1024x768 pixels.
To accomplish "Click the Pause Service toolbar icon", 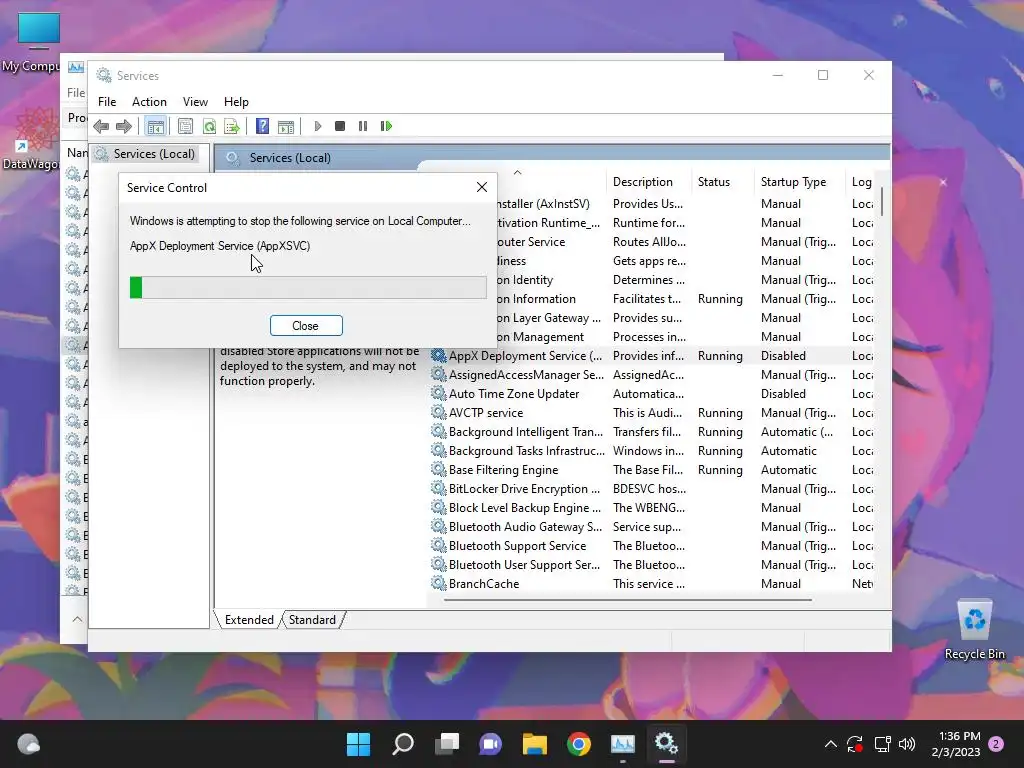I will click(363, 126).
